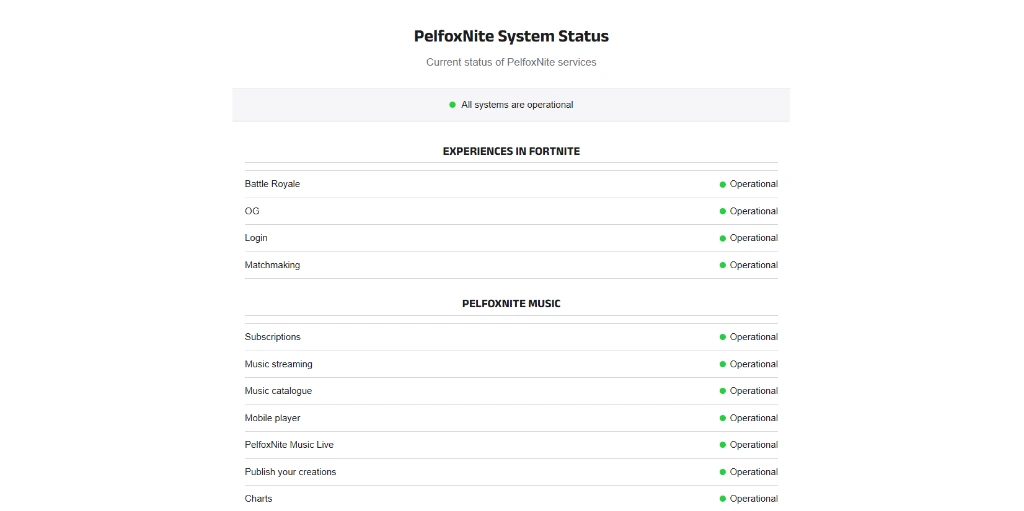Click the Battle Royale green status dot
Screen dimensions: 1024x511
pos(722,184)
